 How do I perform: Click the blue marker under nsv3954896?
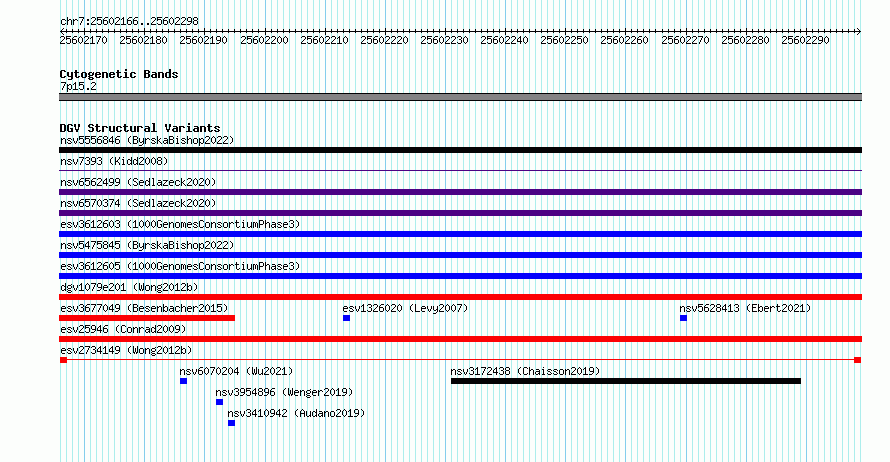click(220, 402)
